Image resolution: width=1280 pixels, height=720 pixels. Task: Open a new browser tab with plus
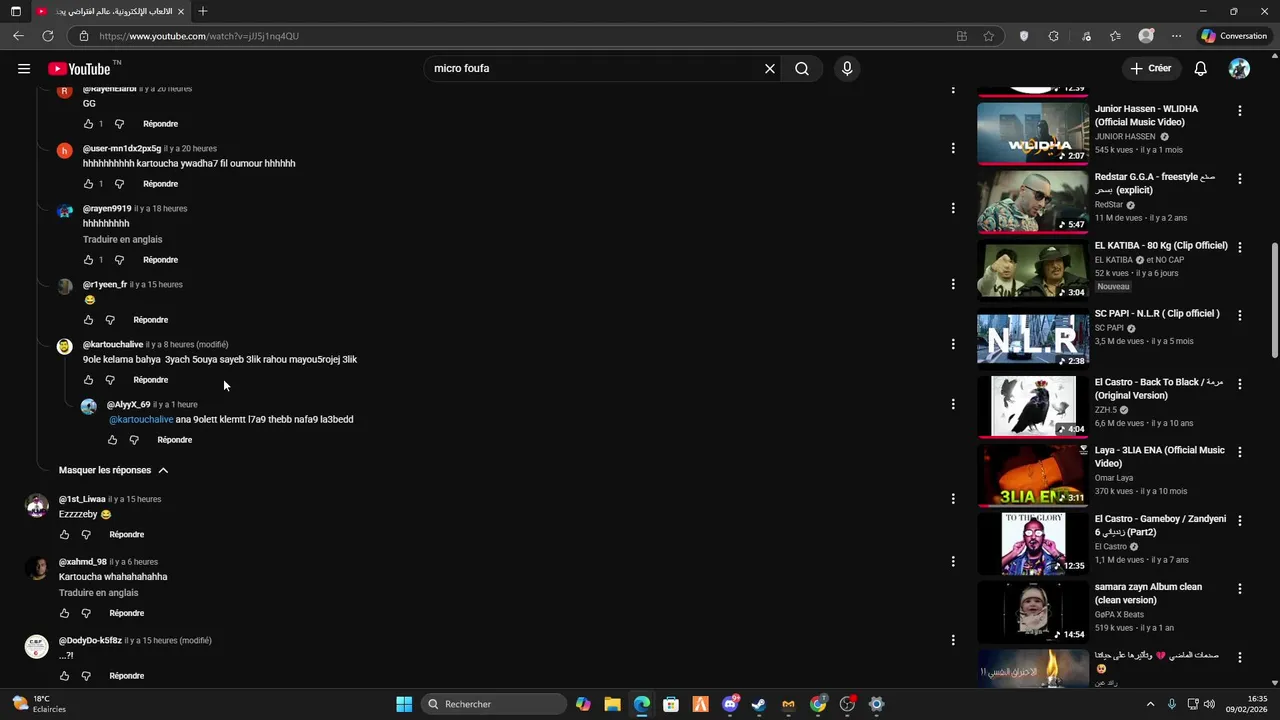(203, 11)
